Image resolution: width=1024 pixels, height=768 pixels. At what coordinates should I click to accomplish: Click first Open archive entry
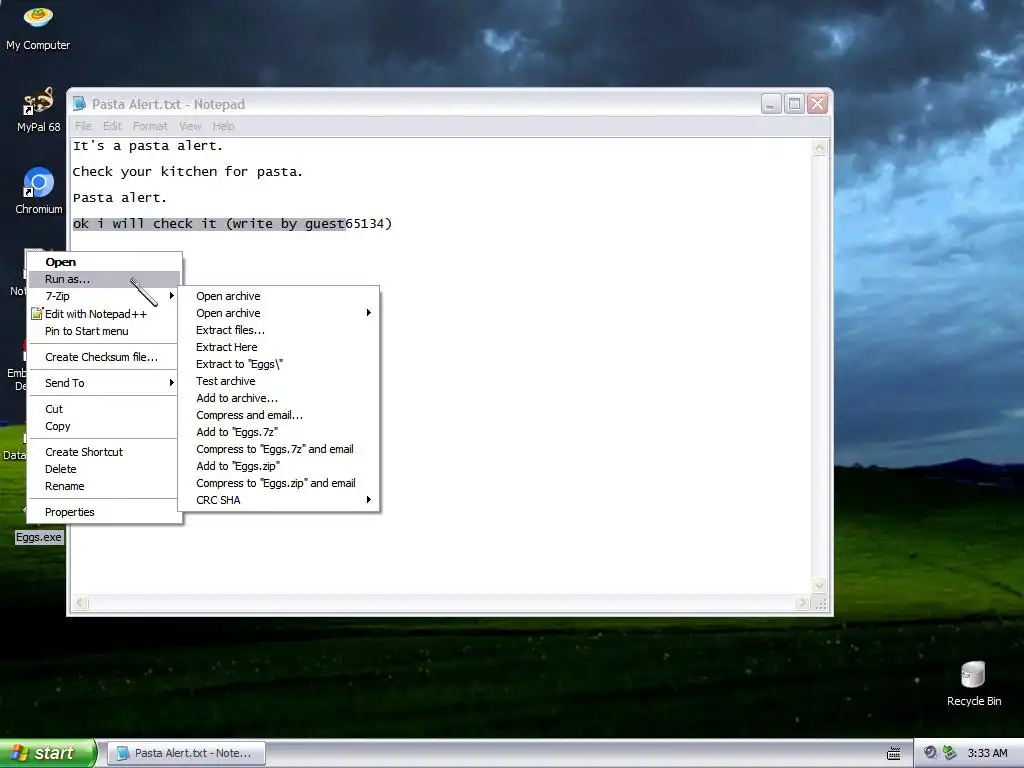[279, 296]
